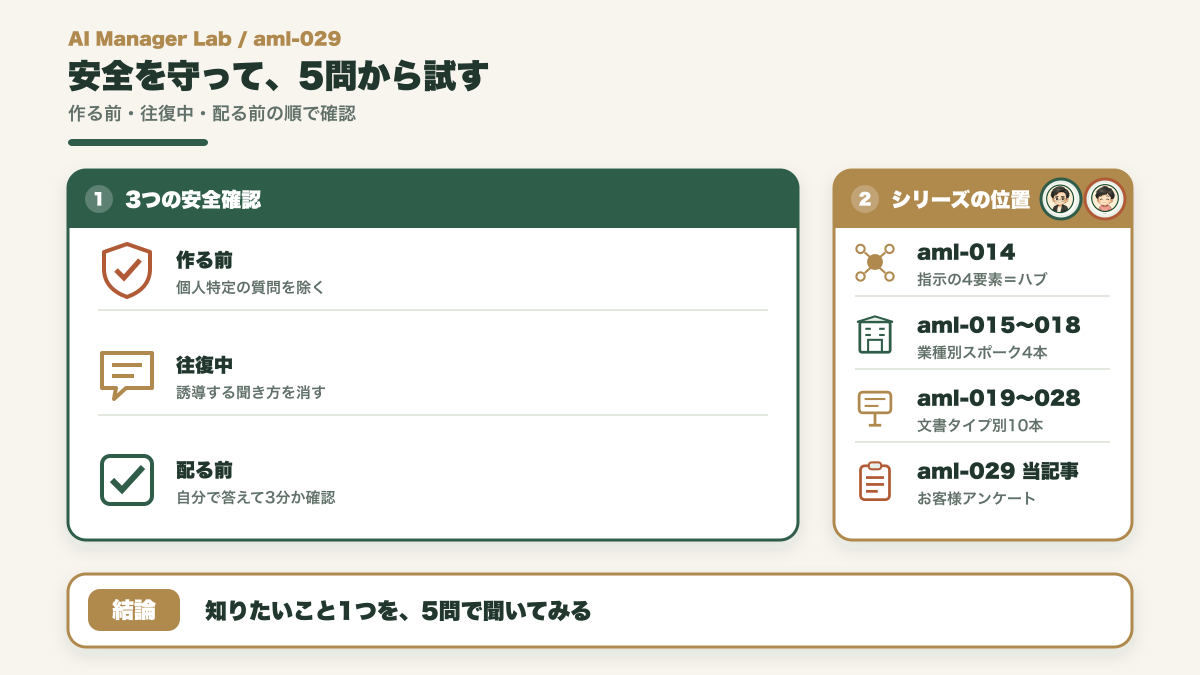Click the shield checkmark icon beside 作る前
Viewport: 1200px width, 675px height.
tap(127, 271)
